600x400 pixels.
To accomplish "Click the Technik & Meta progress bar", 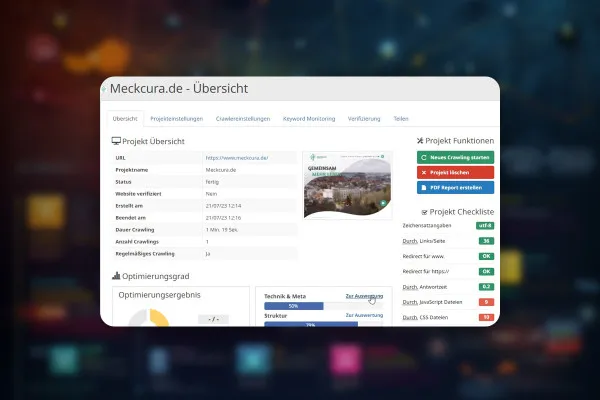I will point(323,306).
